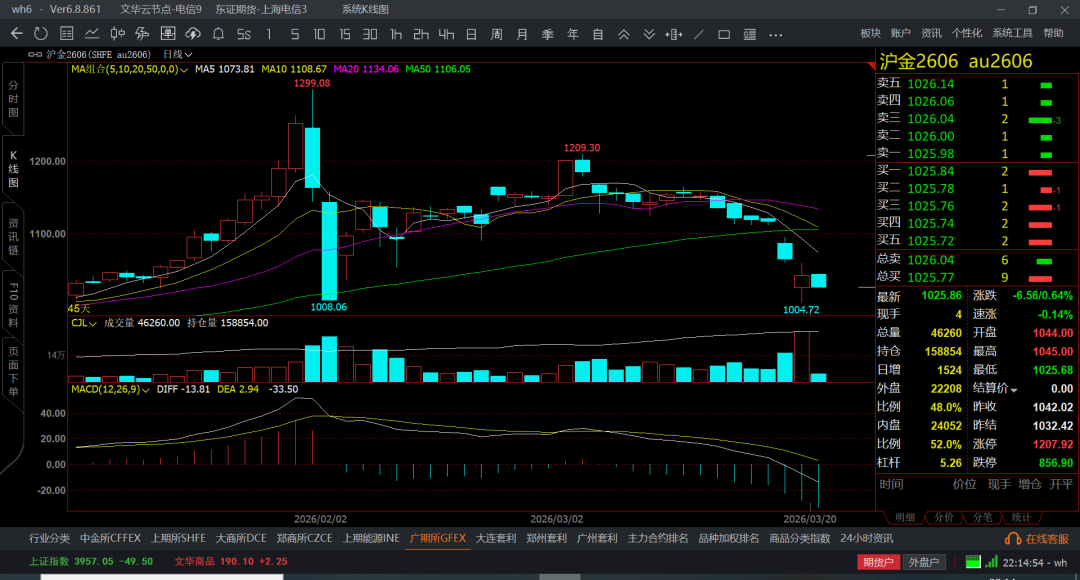Select 广期所GFEX exchange tab
Screen dimensions: 1080x580
click(x=437, y=538)
